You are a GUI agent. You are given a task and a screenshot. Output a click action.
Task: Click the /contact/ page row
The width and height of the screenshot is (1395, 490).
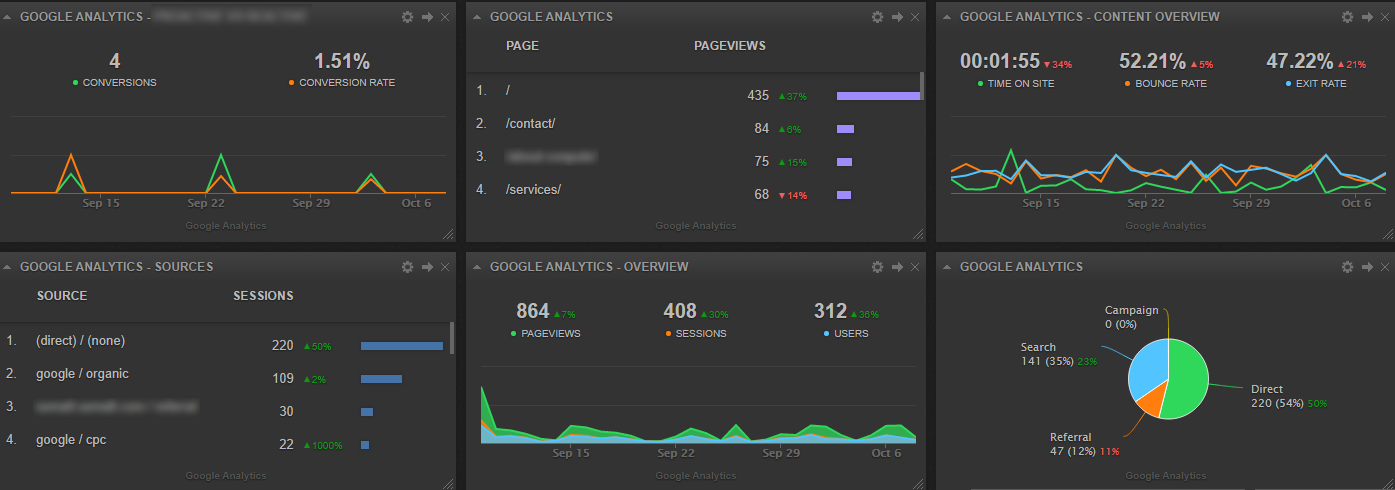click(695, 128)
